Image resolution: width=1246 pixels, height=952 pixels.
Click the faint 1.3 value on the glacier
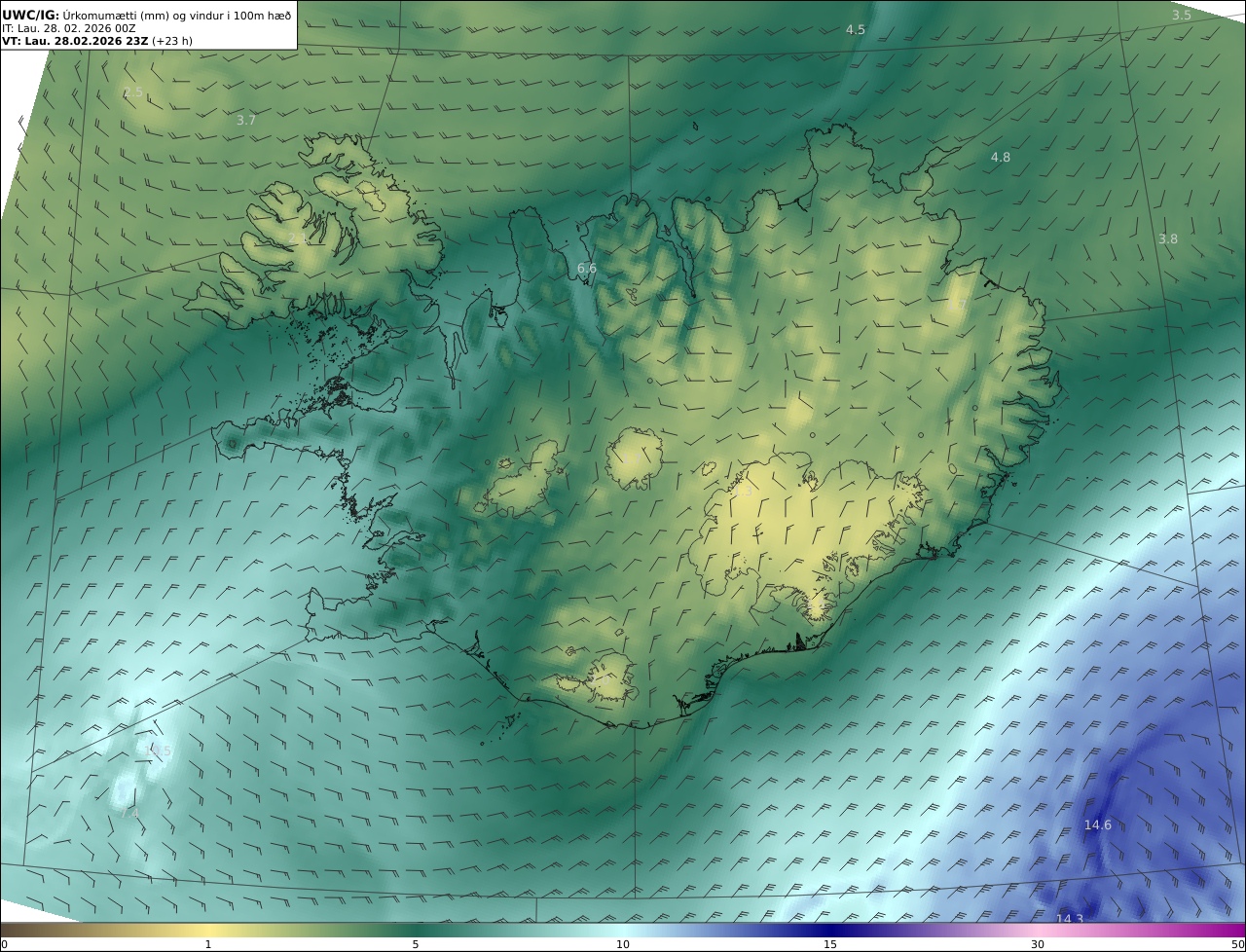tap(743, 493)
